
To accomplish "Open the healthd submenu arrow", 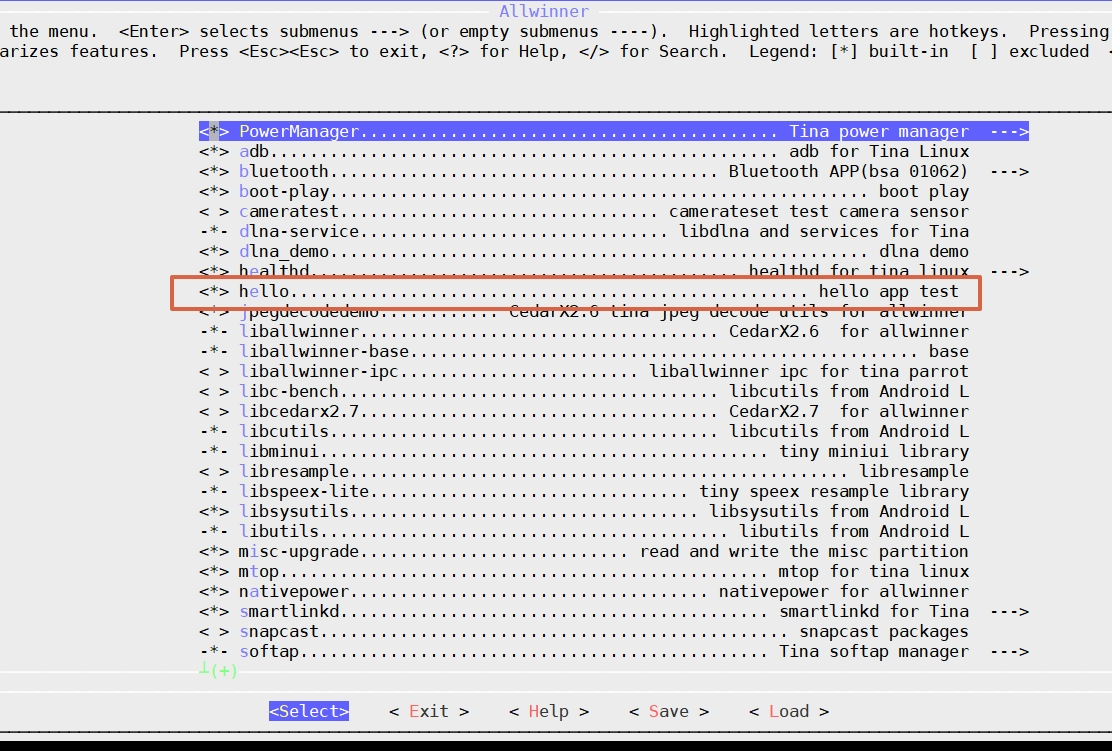I will point(1009,271).
